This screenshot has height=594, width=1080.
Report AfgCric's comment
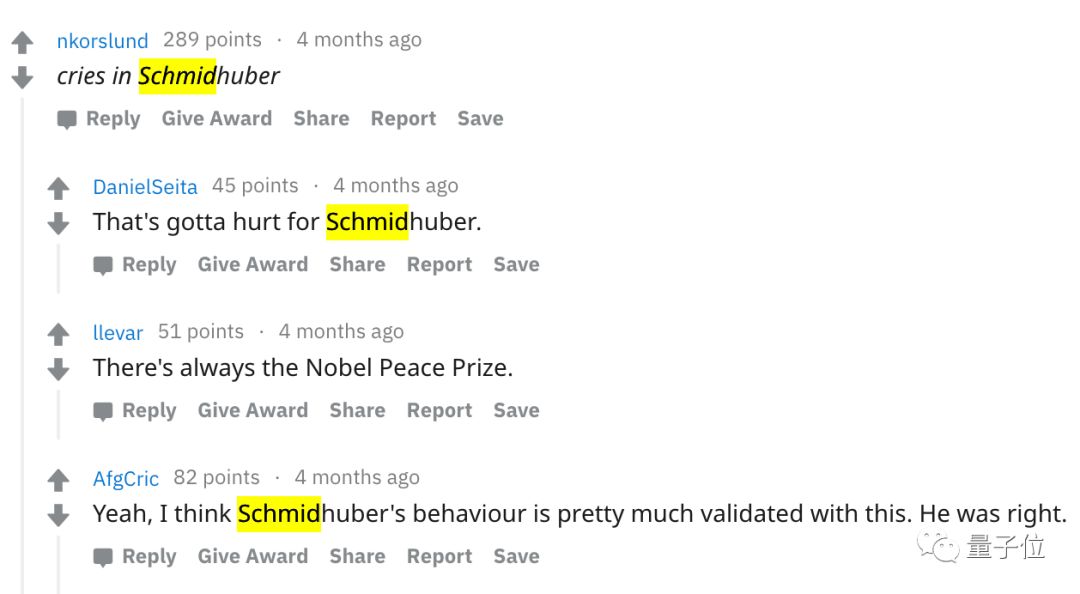point(439,557)
